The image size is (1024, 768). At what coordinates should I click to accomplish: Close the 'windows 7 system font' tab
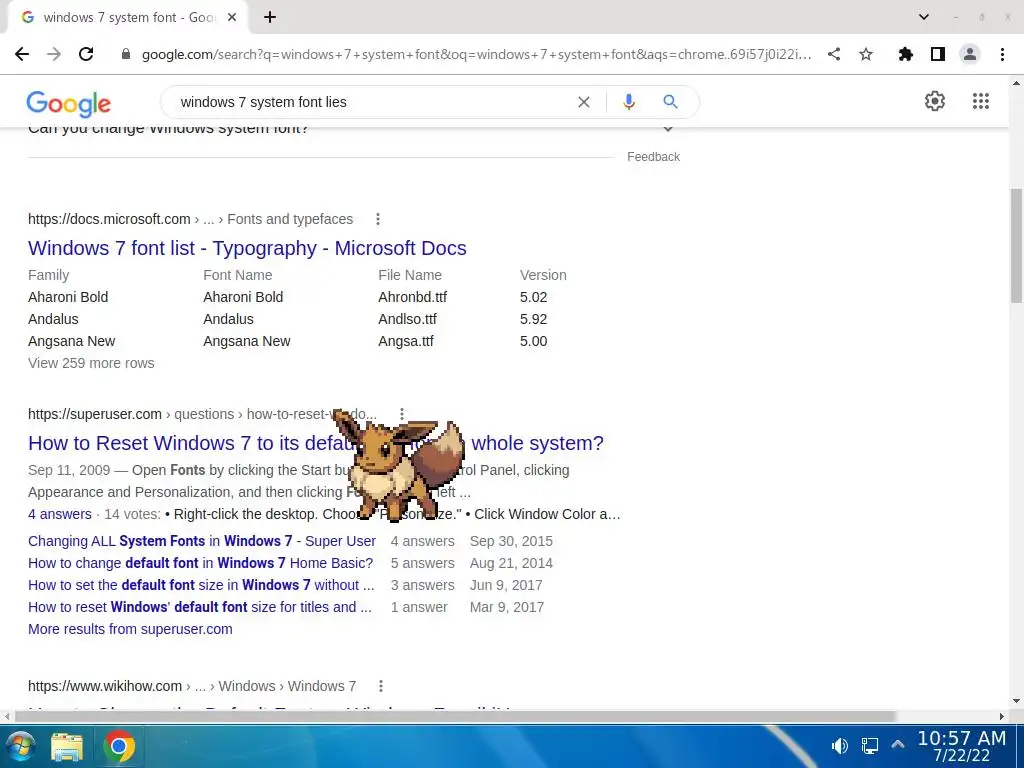click(232, 18)
